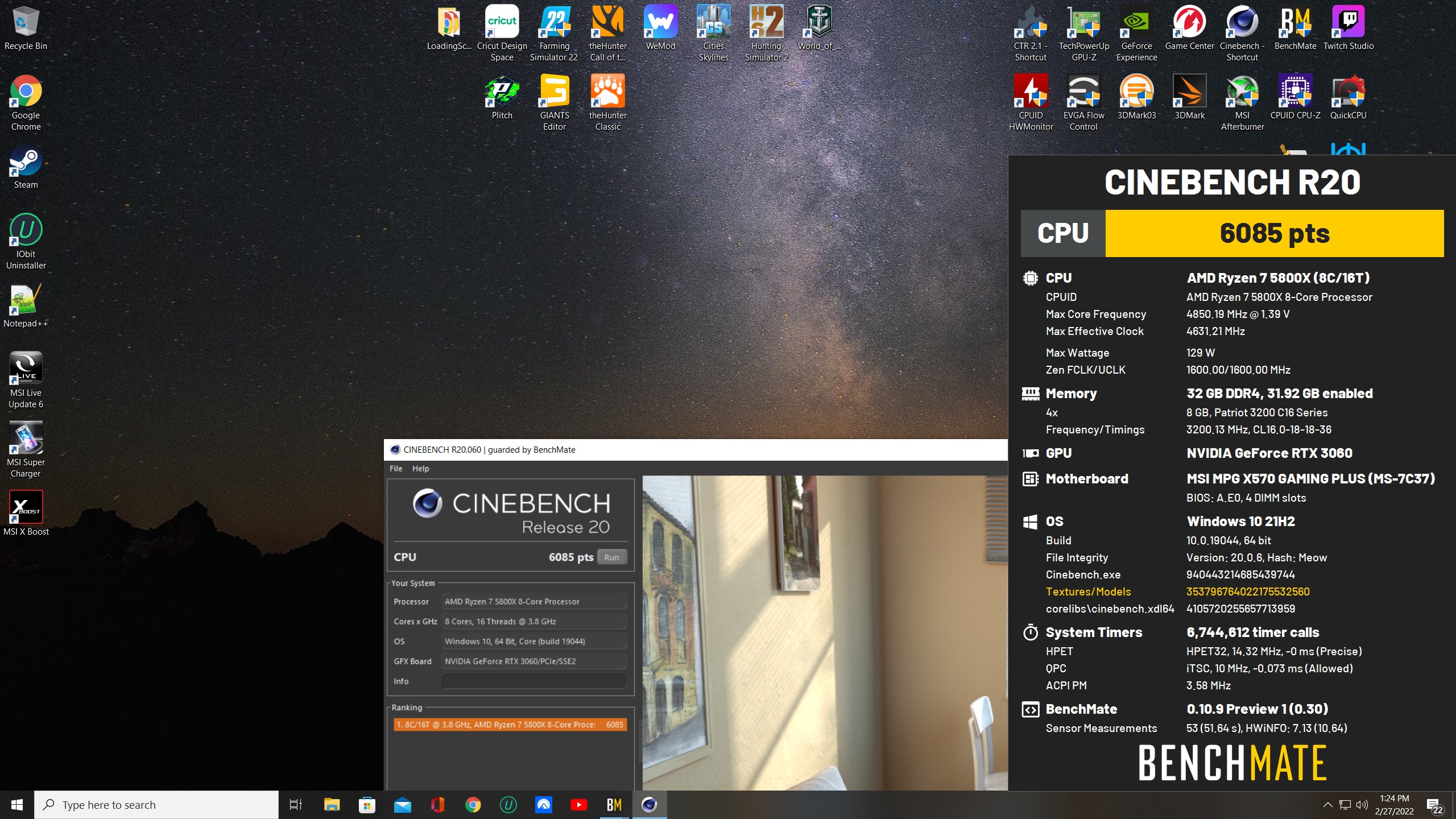Open the Recycle Bin desktop icon
1456x819 pixels.
(x=26, y=28)
